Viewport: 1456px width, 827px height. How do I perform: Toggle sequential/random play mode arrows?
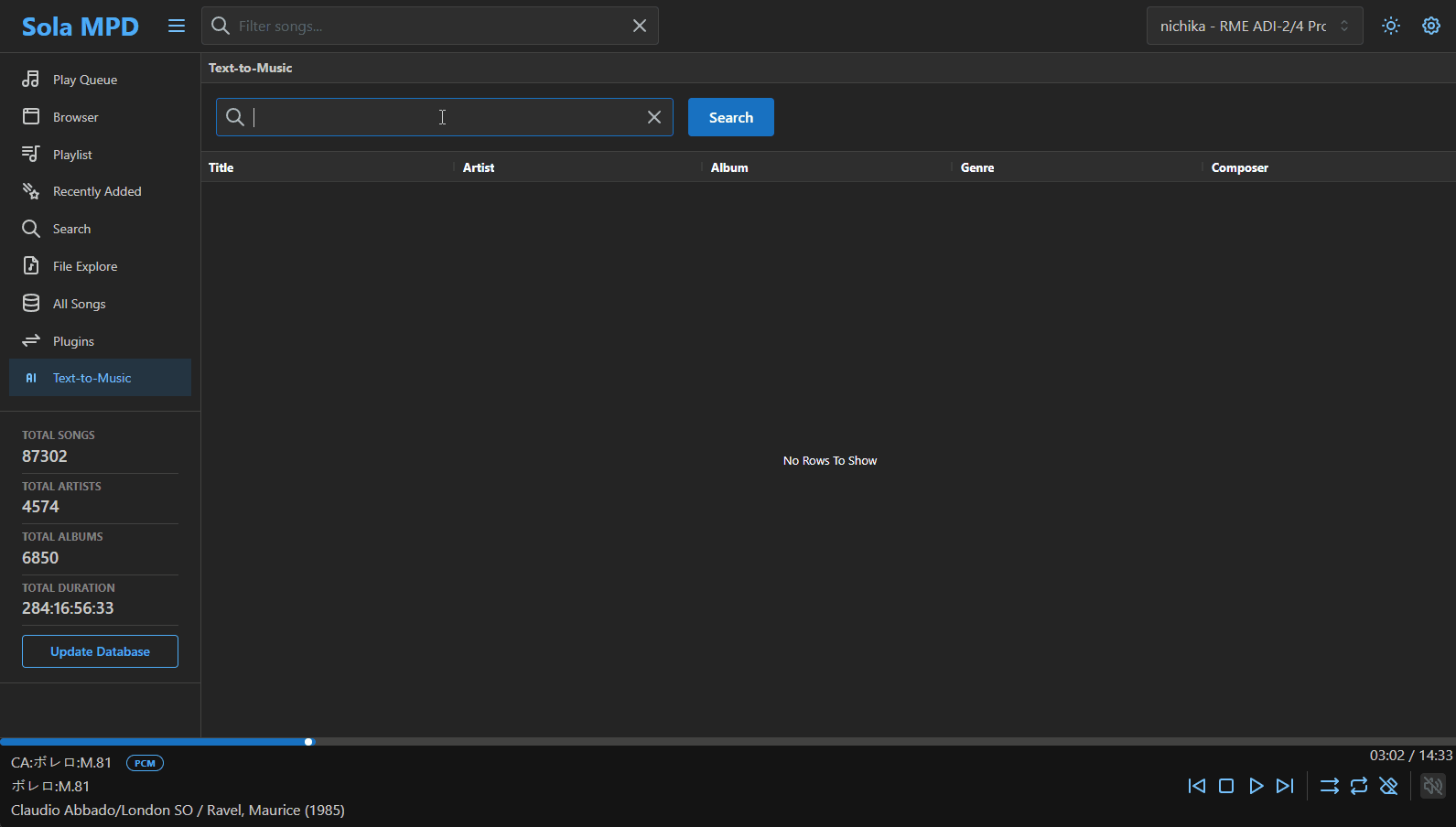(1329, 786)
